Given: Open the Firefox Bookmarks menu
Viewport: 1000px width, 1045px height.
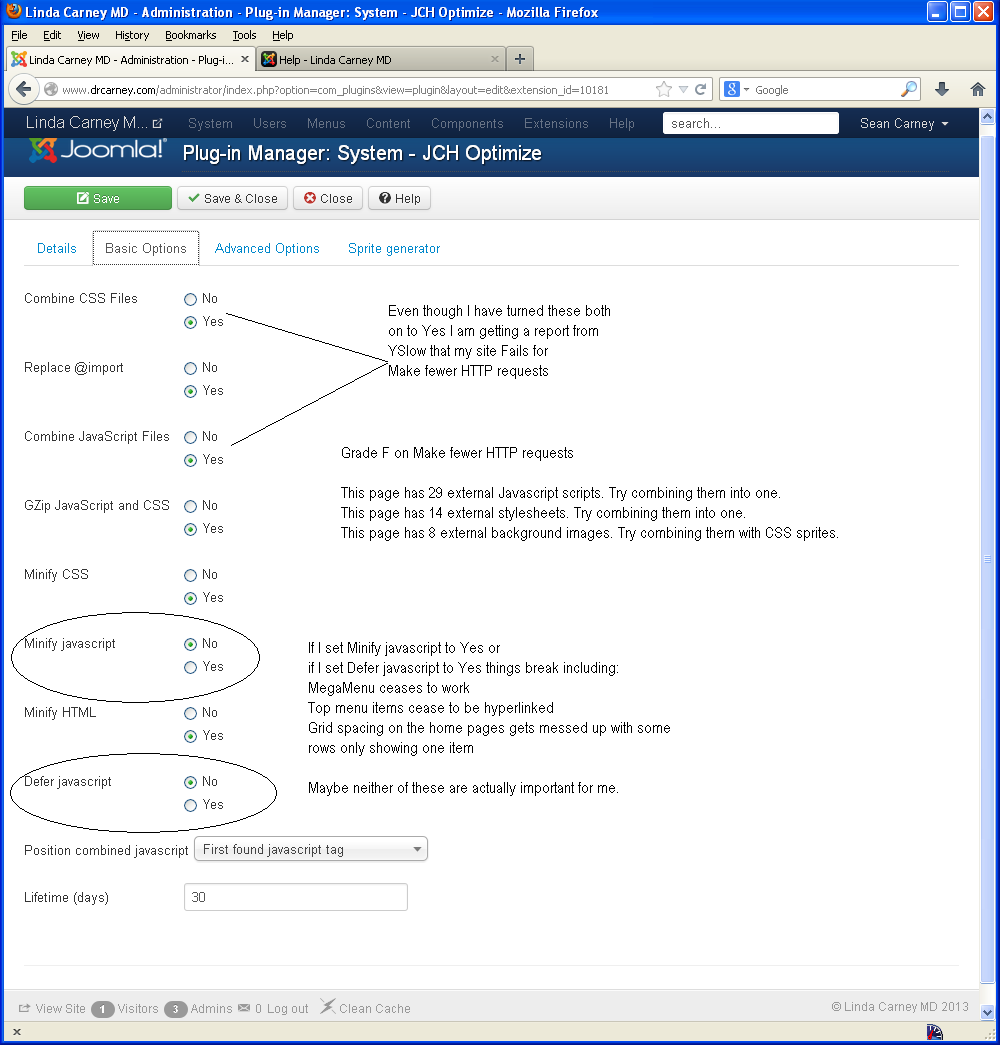Looking at the screenshot, I should click(191, 35).
